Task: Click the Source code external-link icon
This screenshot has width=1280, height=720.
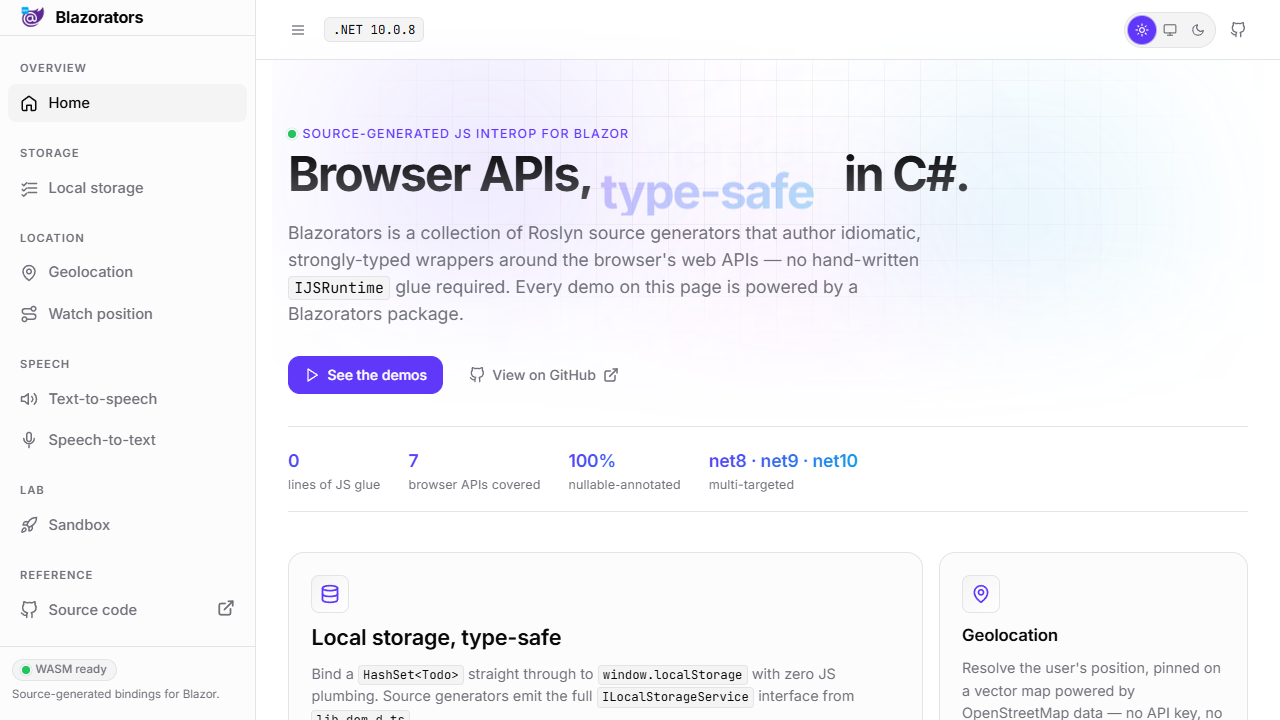Action: tap(226, 608)
